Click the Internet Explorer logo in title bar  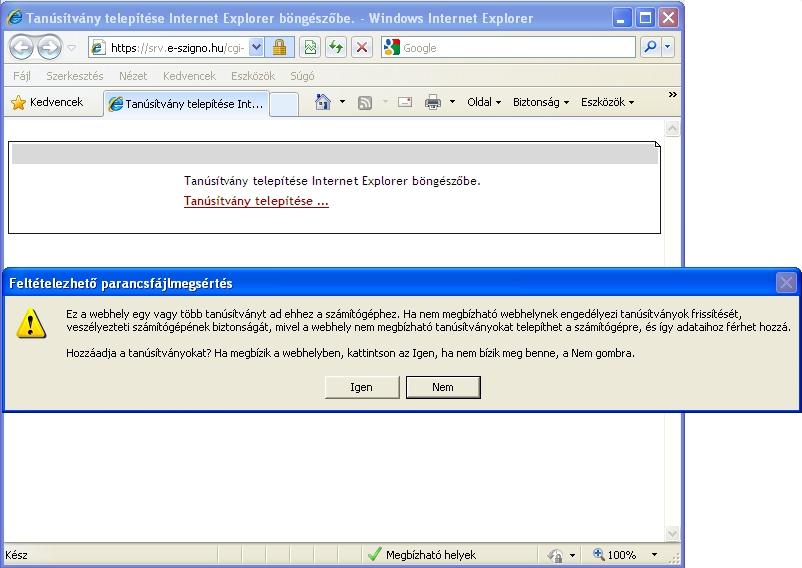15,17
